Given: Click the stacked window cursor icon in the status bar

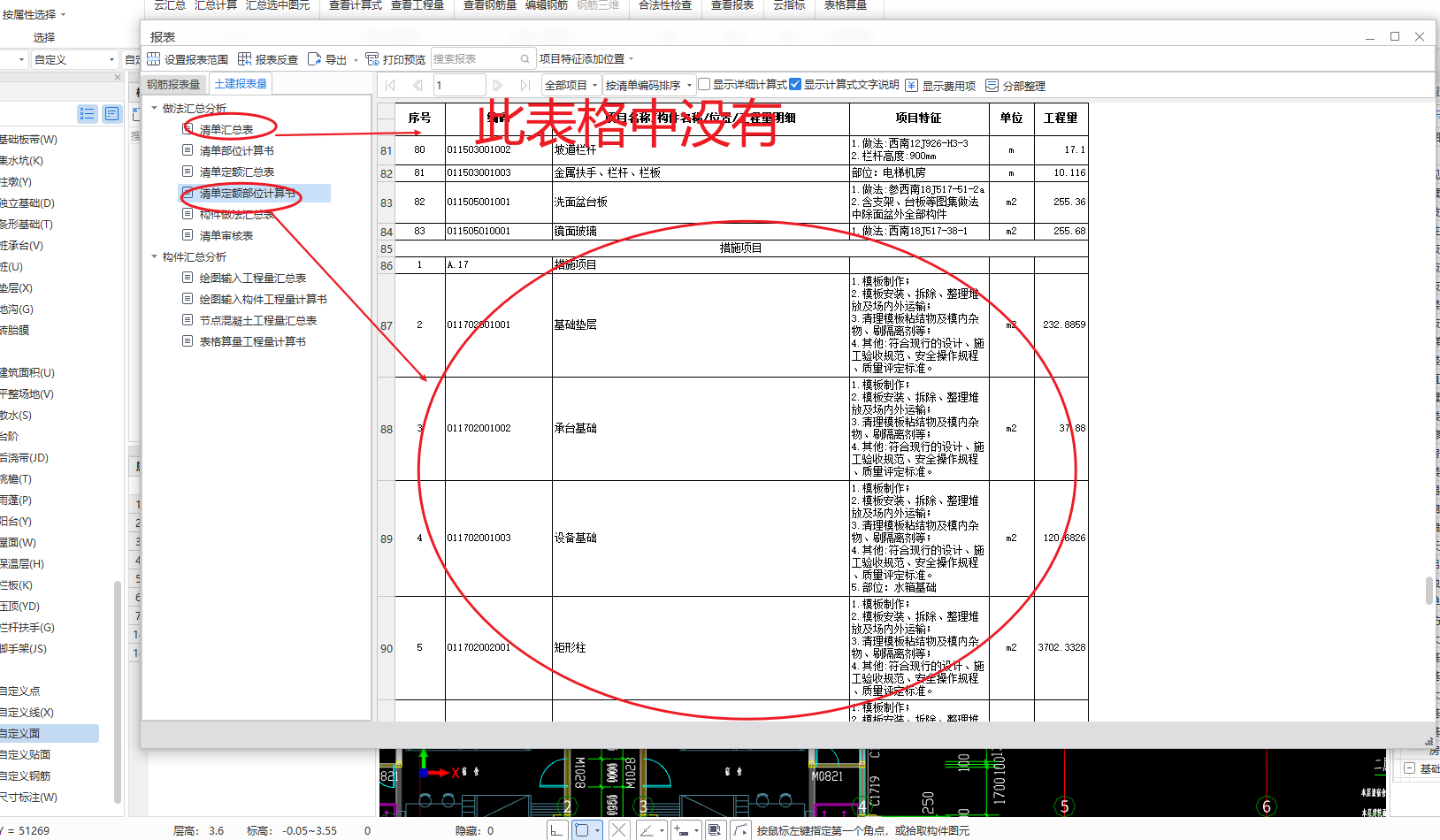Looking at the screenshot, I should click(716, 830).
